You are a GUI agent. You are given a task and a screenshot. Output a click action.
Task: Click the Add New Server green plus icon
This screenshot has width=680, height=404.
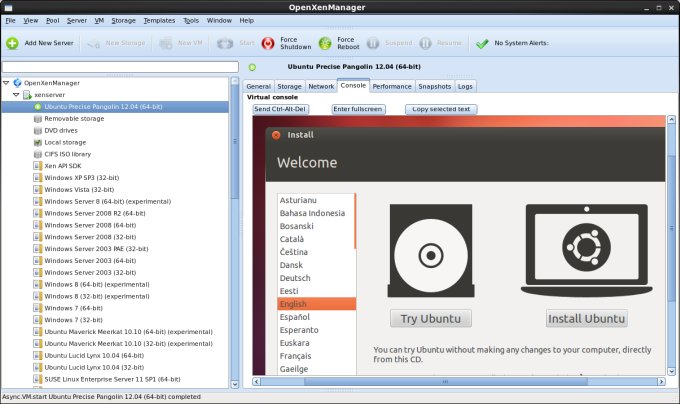click(12, 43)
